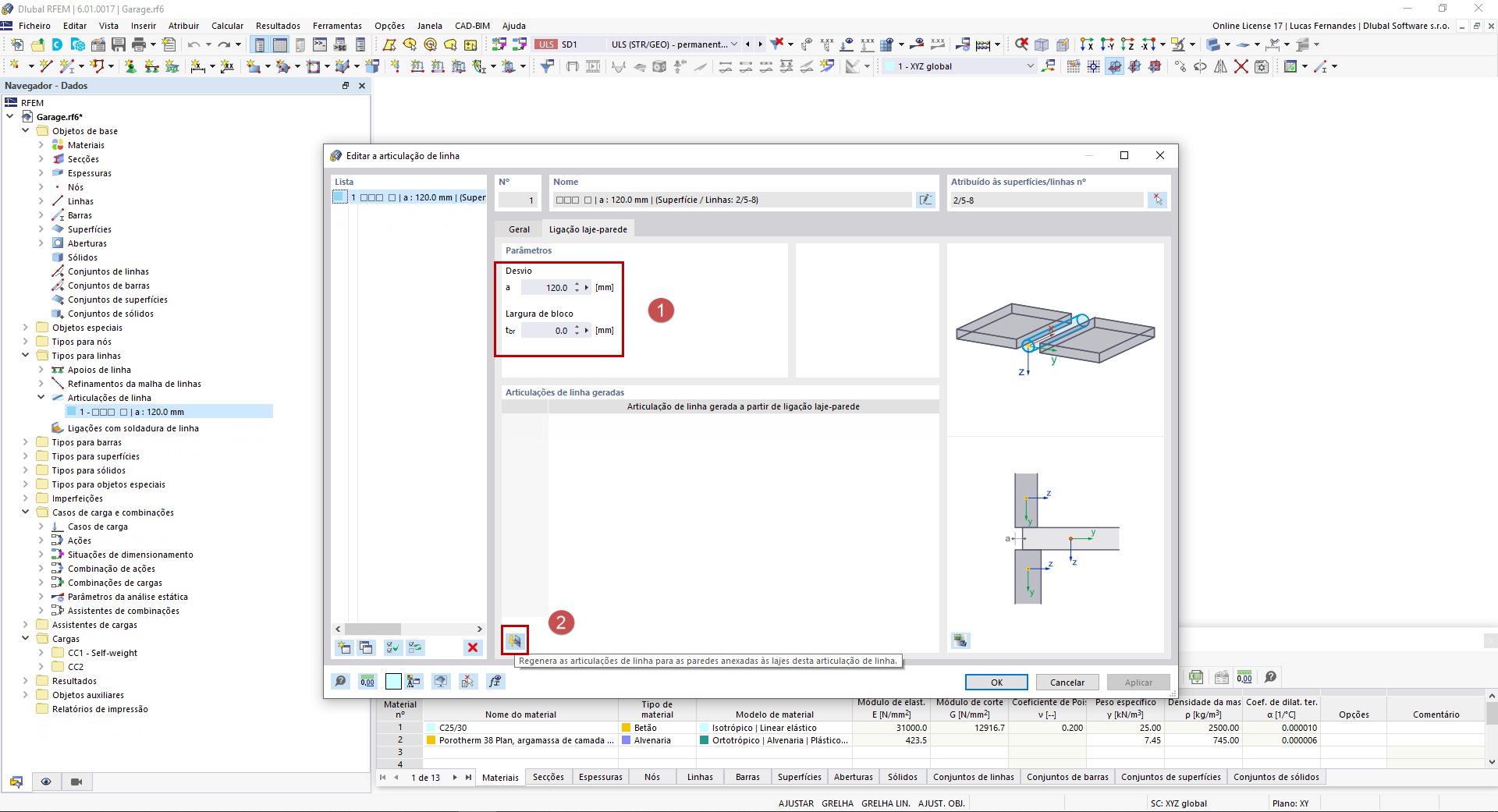This screenshot has height=812, width=1498.
Task: Click the print icon in toolbar
Action: (139, 44)
